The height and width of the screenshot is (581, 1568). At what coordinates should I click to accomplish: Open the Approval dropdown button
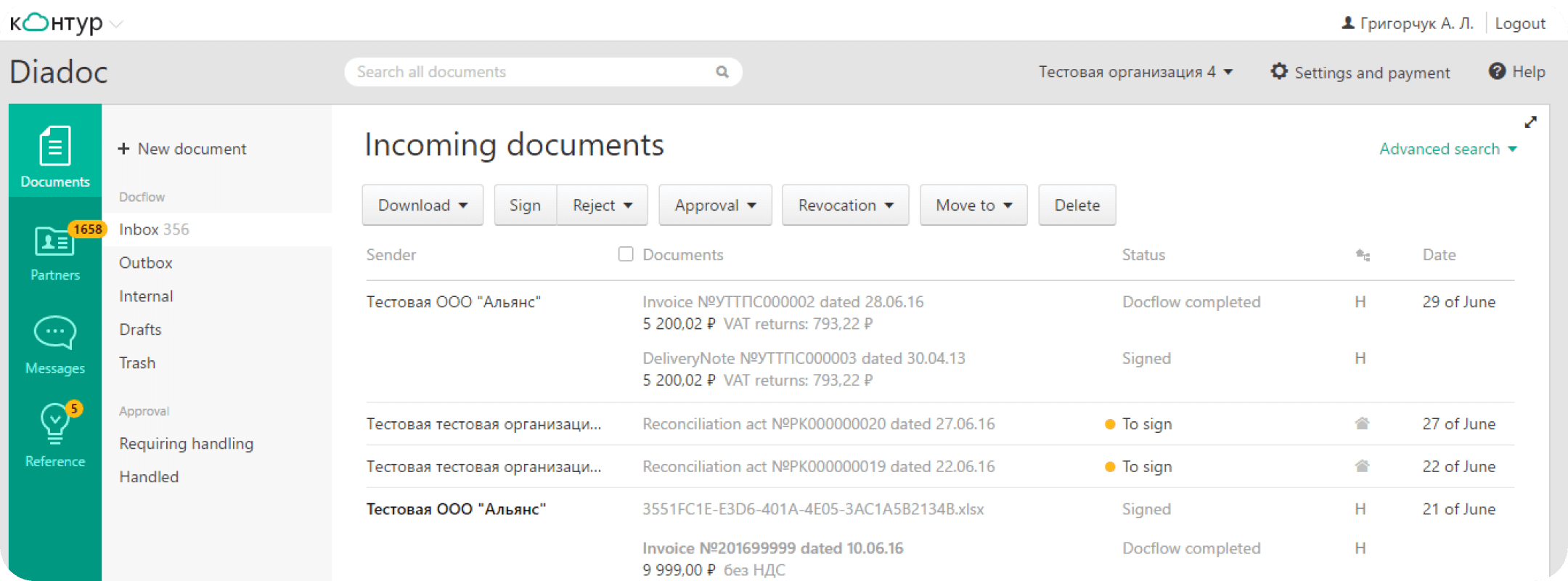[715, 206]
